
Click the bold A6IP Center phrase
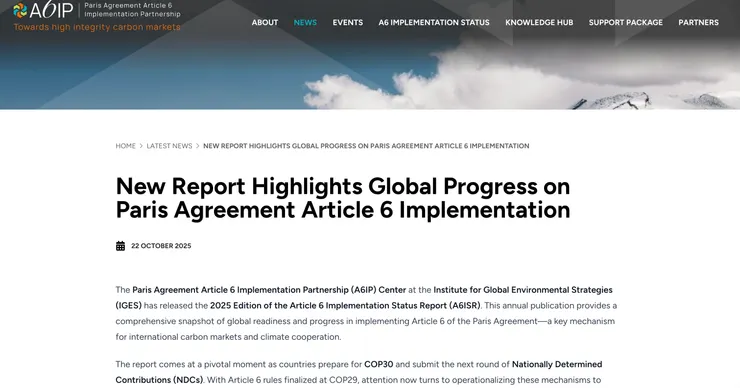pos(269,290)
